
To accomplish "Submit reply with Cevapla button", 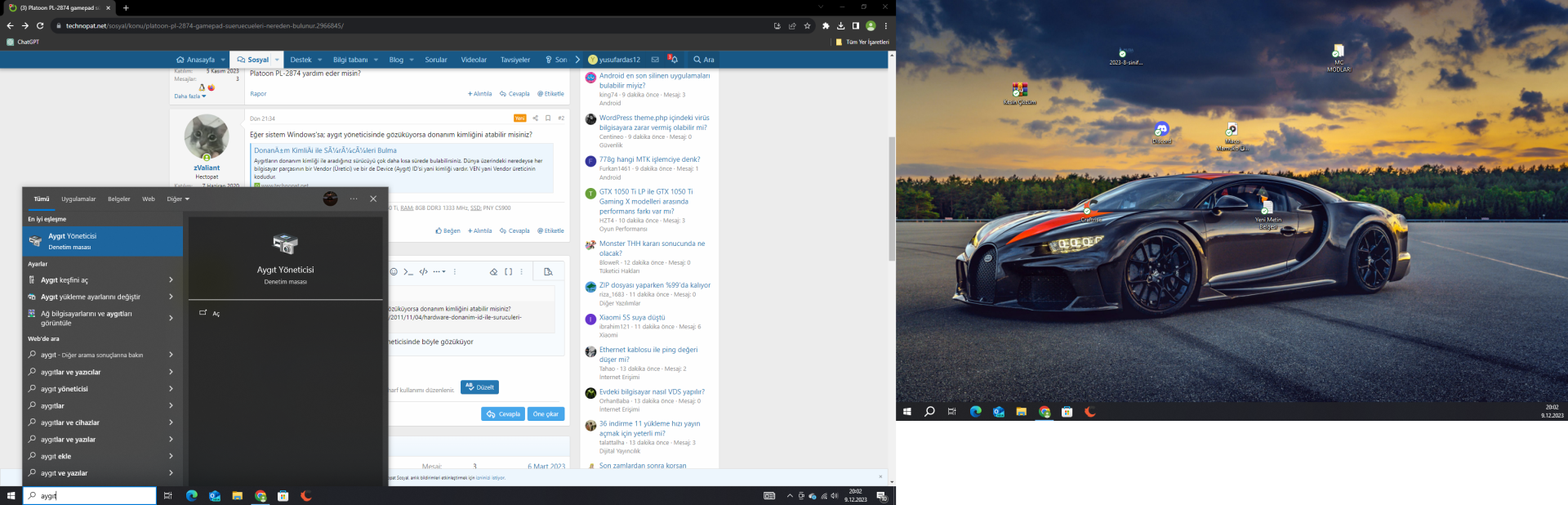I will click(503, 414).
